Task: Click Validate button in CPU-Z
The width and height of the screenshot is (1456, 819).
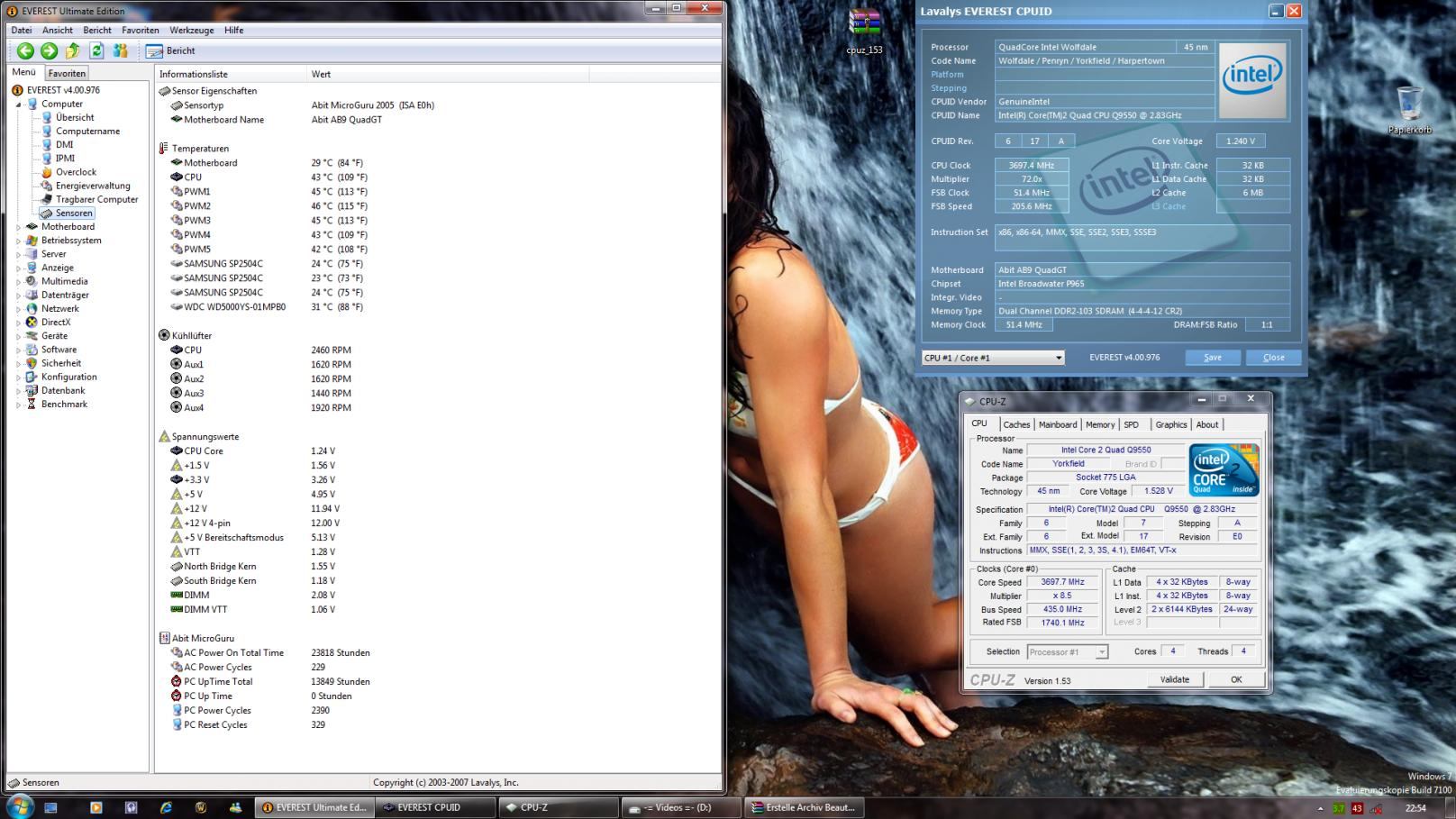Action: coord(1174,679)
